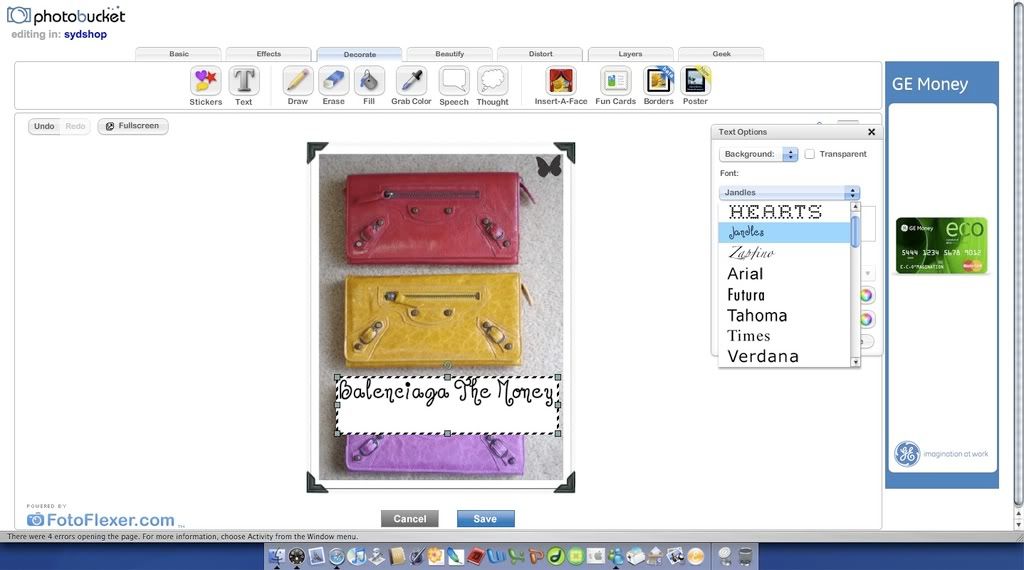Switch to the Beautify tab

[449, 54]
